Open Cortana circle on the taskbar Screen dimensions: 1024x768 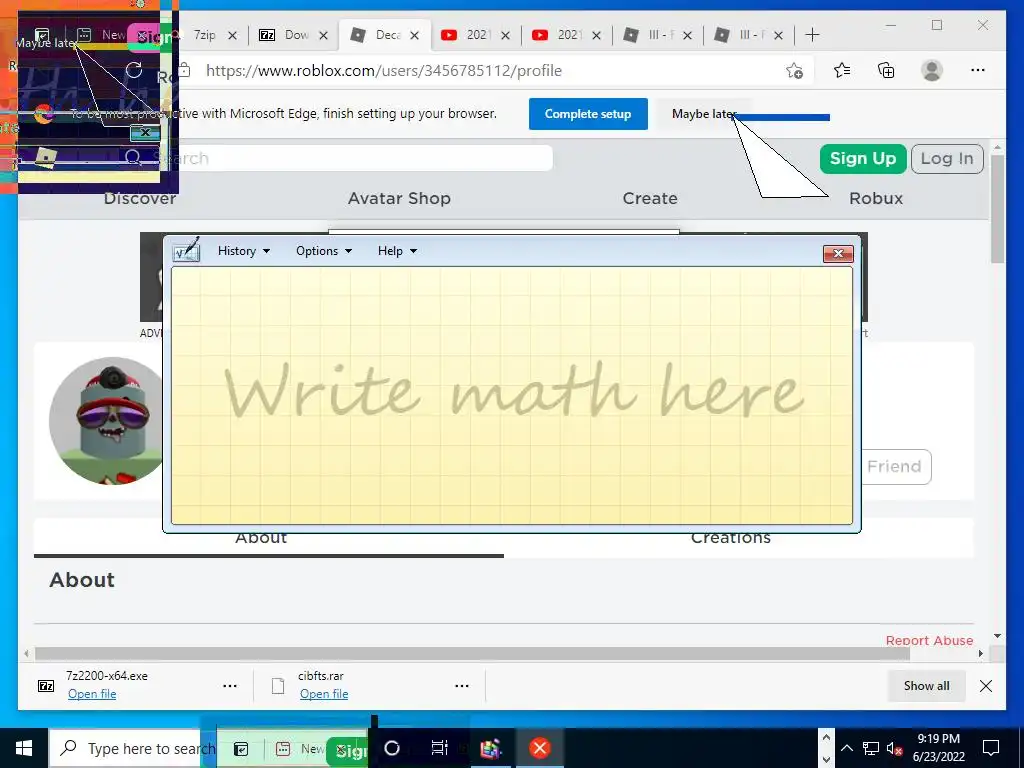pyautogui.click(x=392, y=748)
